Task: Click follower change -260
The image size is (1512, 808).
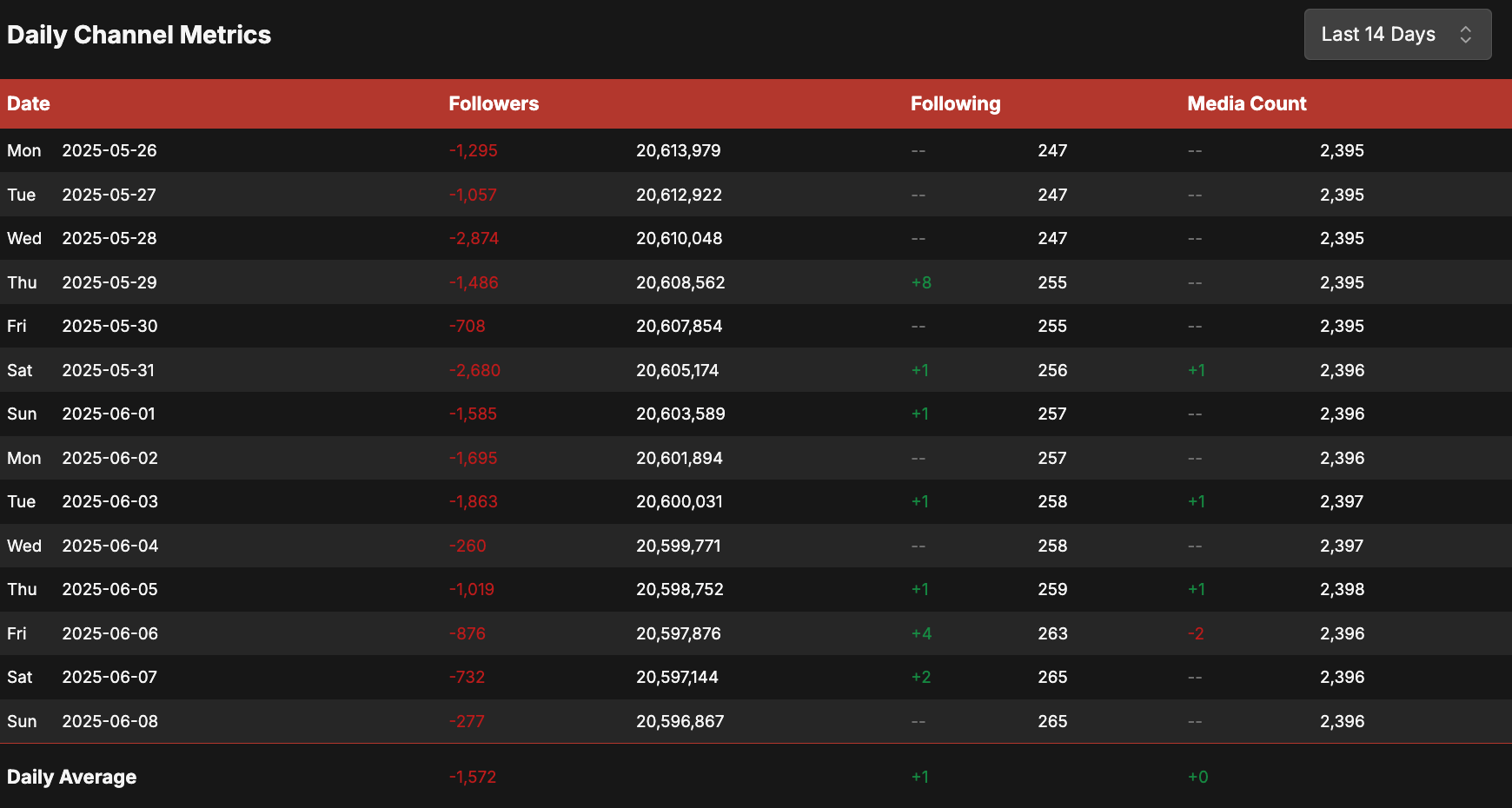Action: [468, 546]
